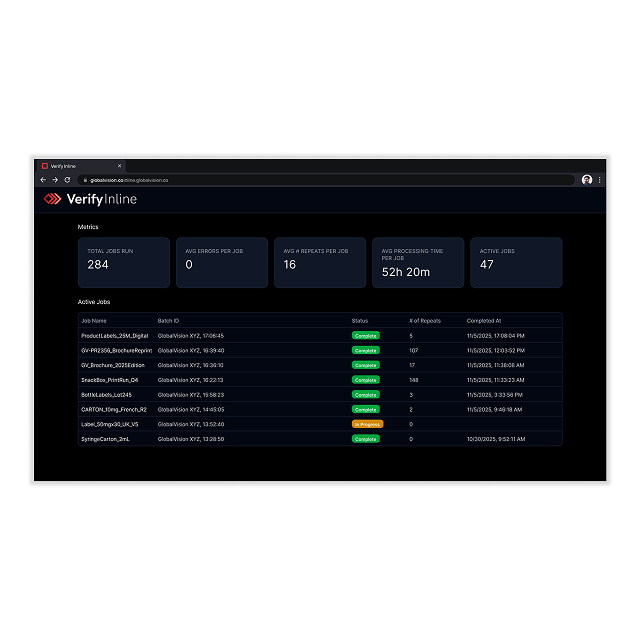Click repeats value 107

pyautogui.click(x=413, y=351)
